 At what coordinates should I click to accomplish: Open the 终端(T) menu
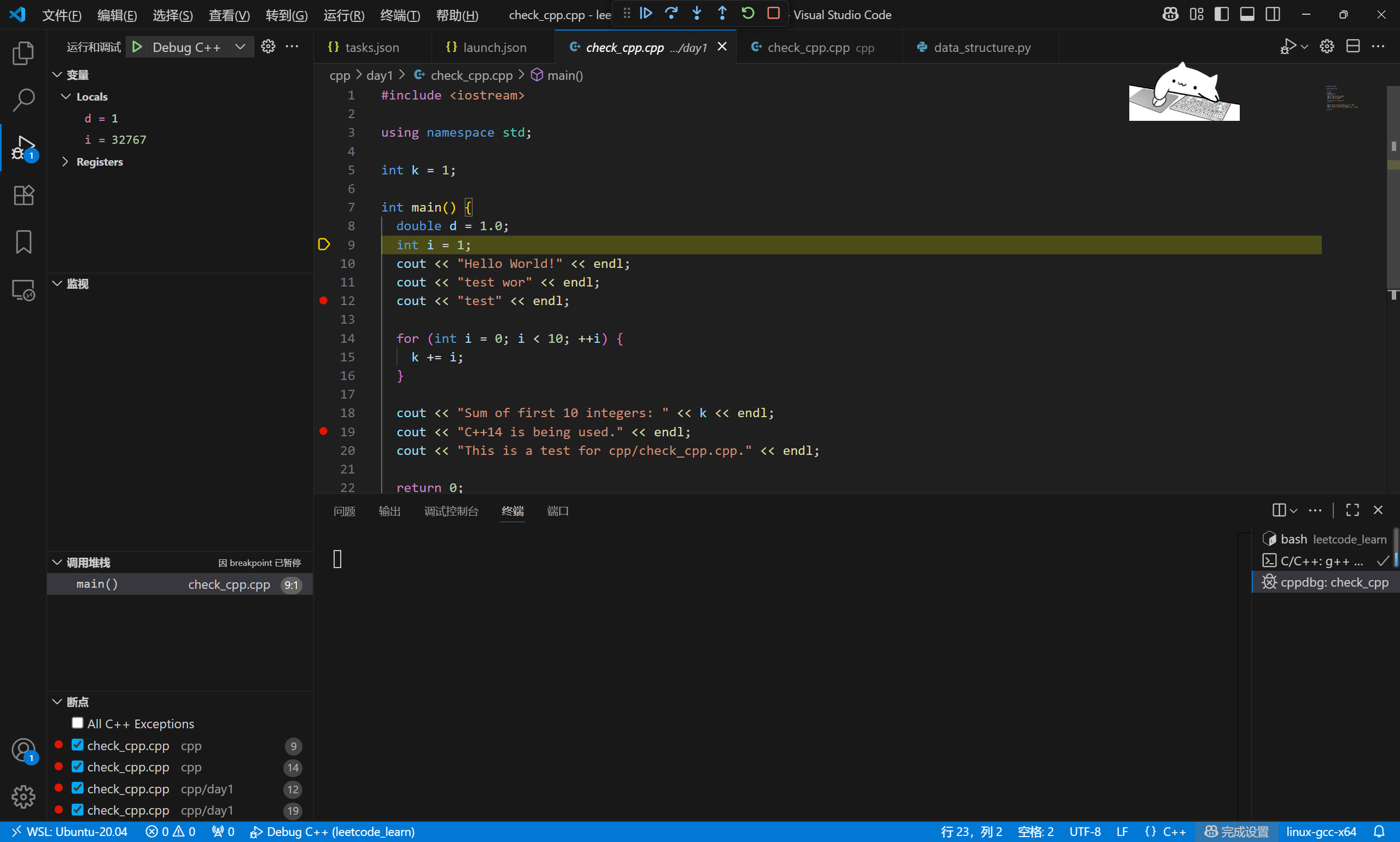pos(400,15)
